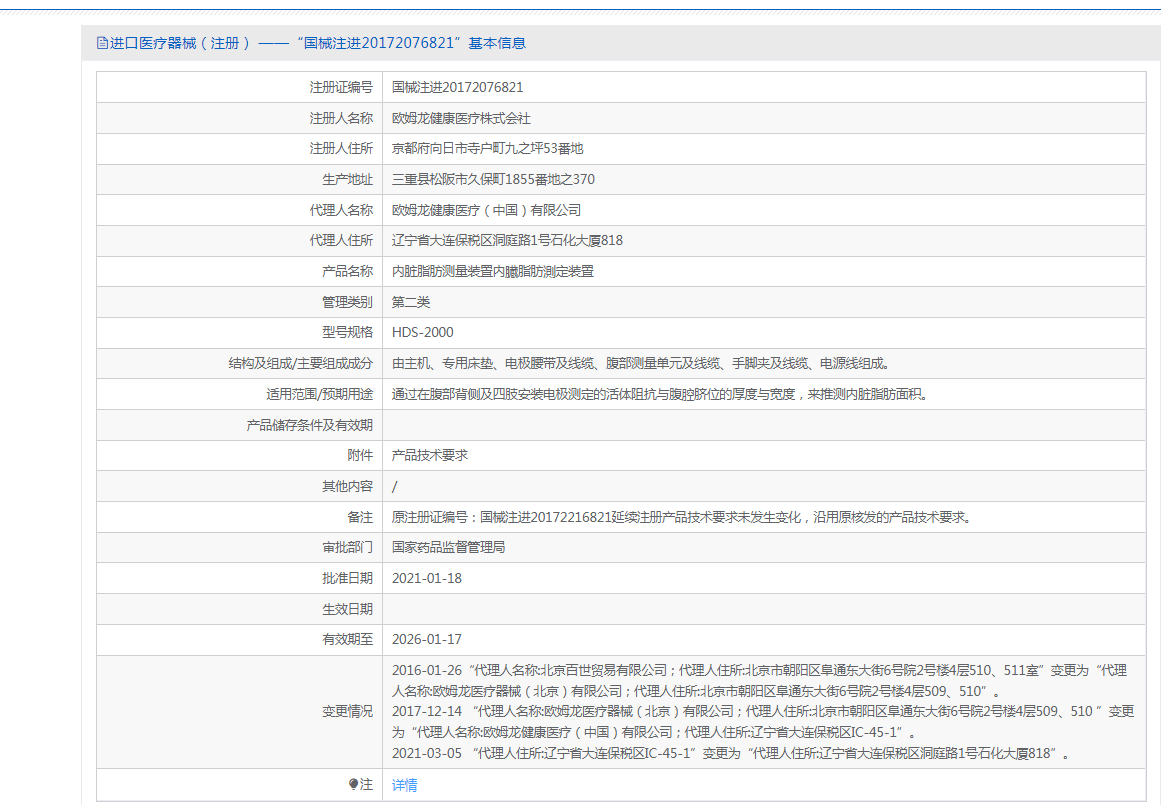The image size is (1161, 805).
Task: Open the 详情 link
Action: (405, 785)
